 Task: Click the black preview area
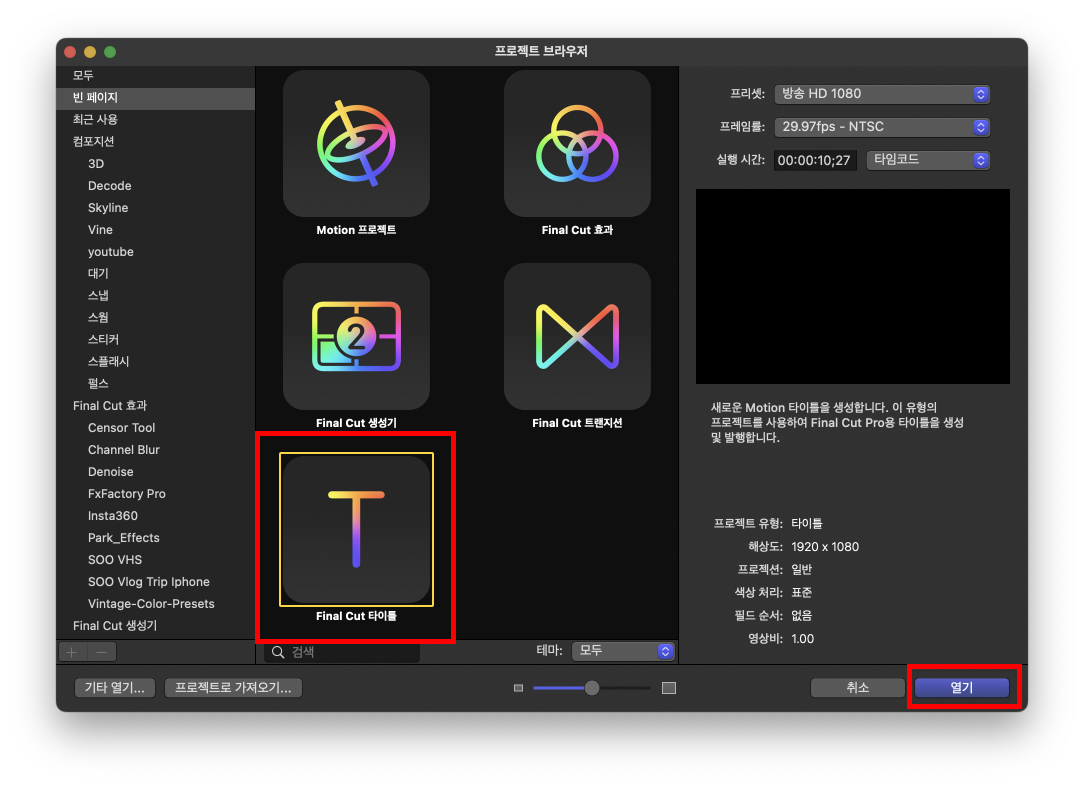pyautogui.click(x=852, y=286)
